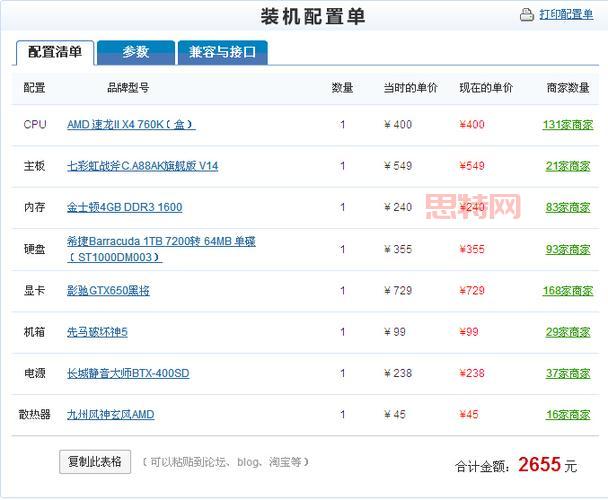This screenshot has width=608, height=500.
Task: Open the 先马破坏神5 case link
Action: 97,332
